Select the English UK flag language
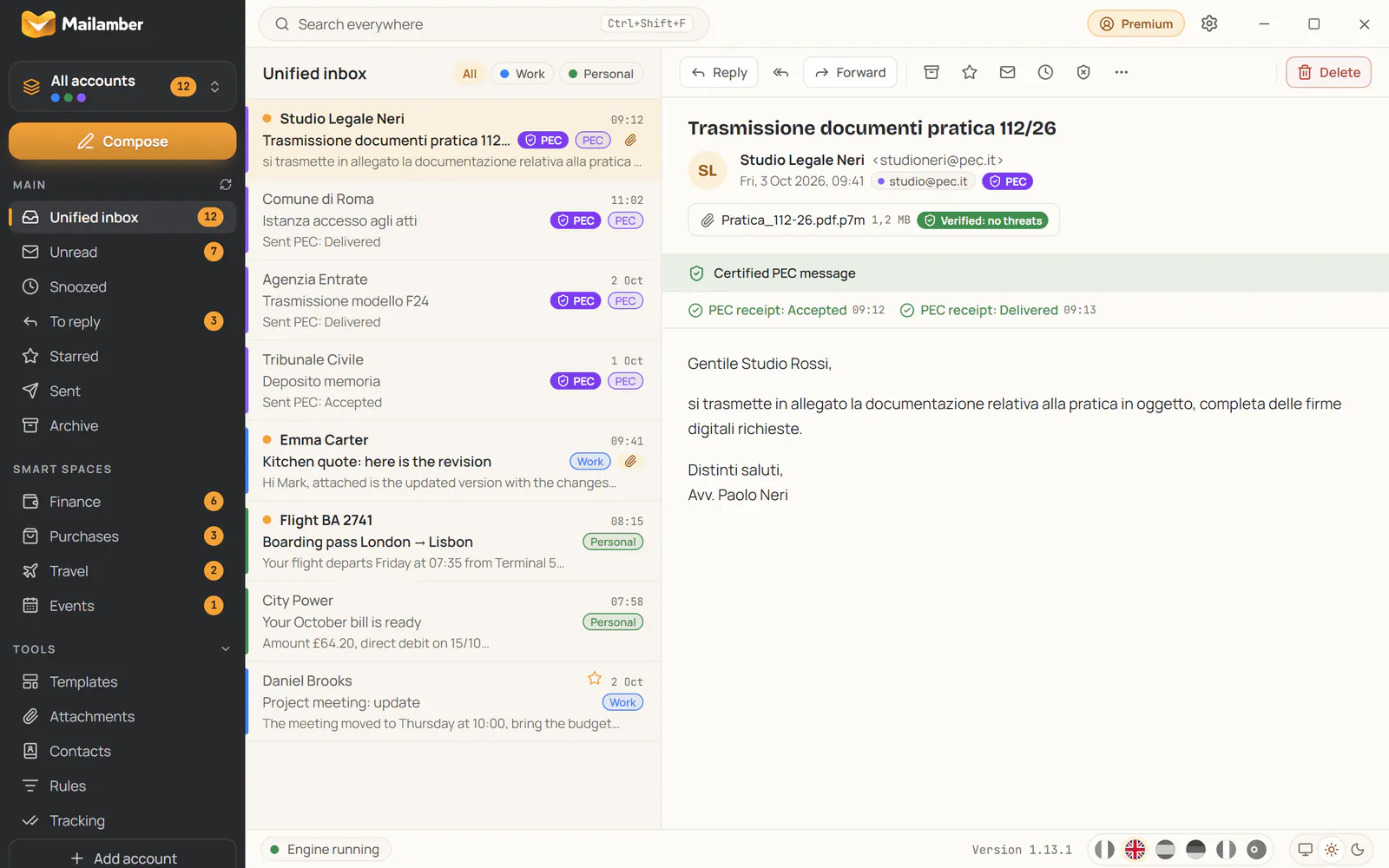This screenshot has height=868, width=1389. pyautogui.click(x=1135, y=850)
